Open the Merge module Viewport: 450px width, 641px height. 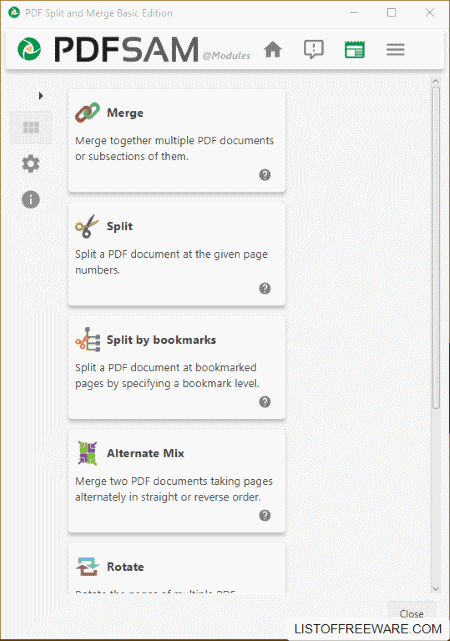(x=177, y=141)
